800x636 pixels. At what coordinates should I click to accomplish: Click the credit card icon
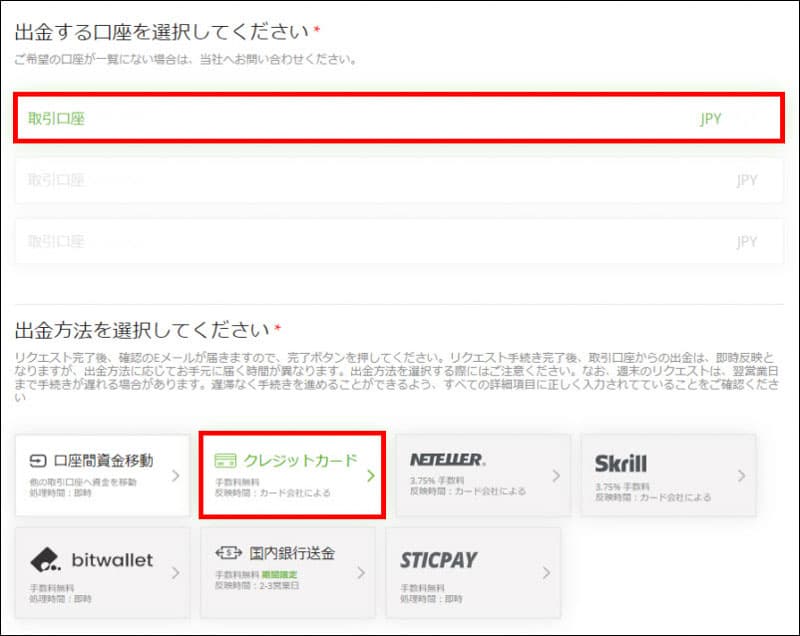click(226, 461)
